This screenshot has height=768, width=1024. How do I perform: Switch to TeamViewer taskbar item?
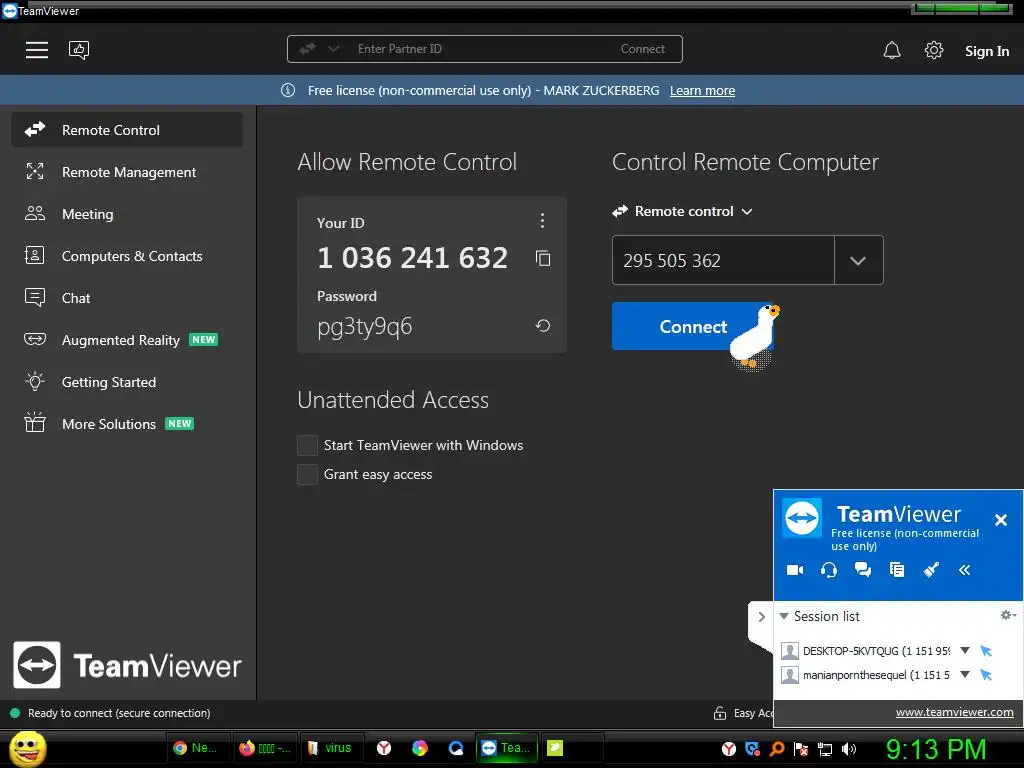point(507,748)
